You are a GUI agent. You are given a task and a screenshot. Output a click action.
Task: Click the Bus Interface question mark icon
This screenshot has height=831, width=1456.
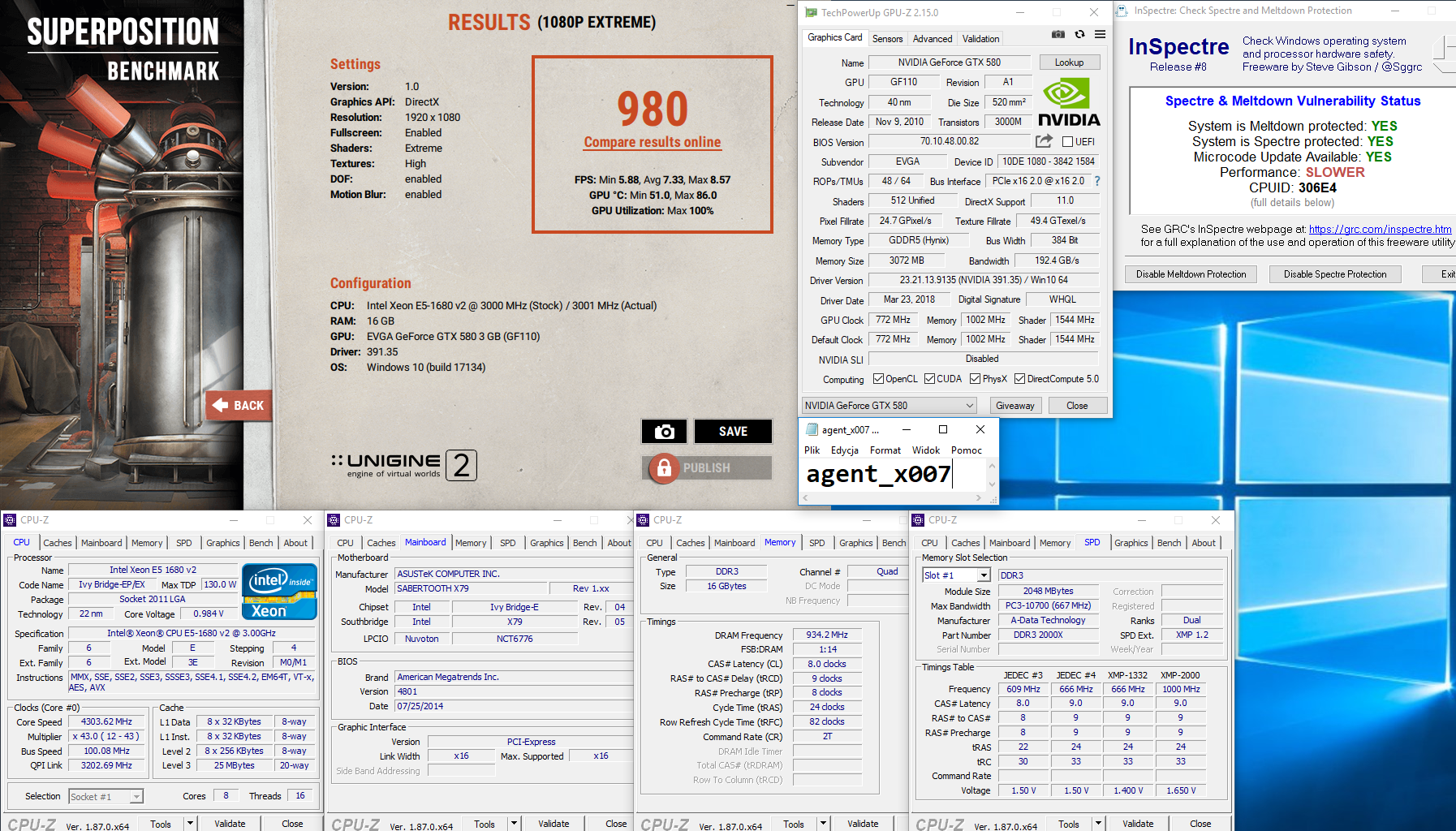click(1097, 181)
